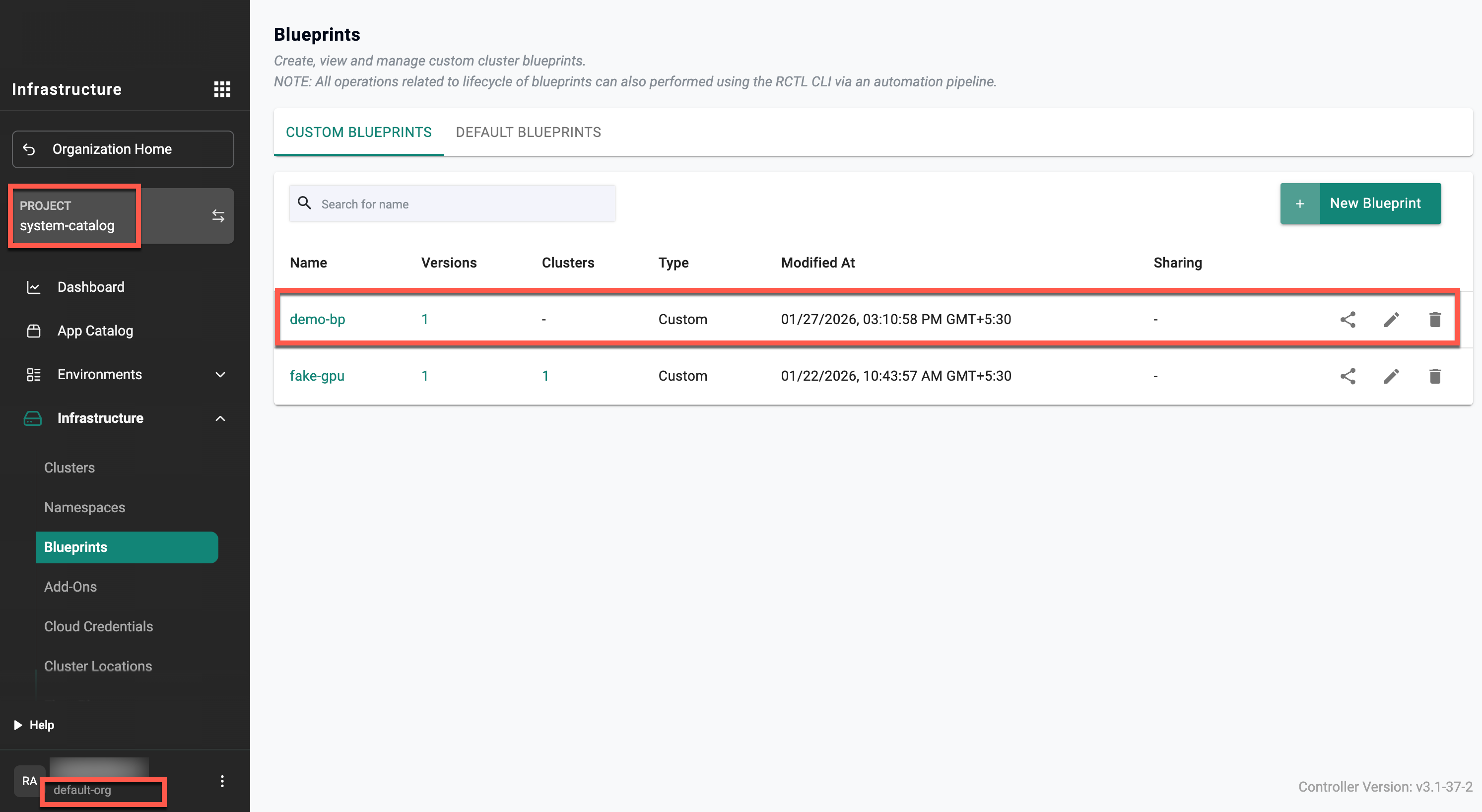This screenshot has height=812, width=1482.
Task: Switch to Default Blueprints tab
Action: (528, 133)
